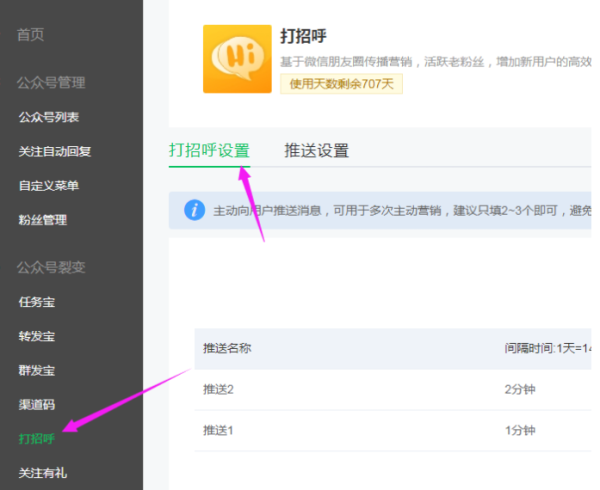The image size is (600, 490).
Task: Click the 打招呼 page title
Action: (303, 36)
